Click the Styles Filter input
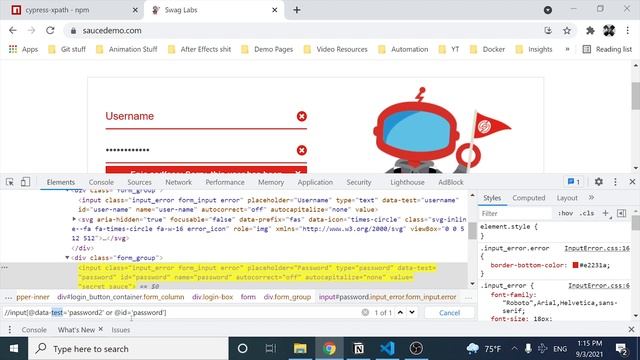 tap(515, 213)
